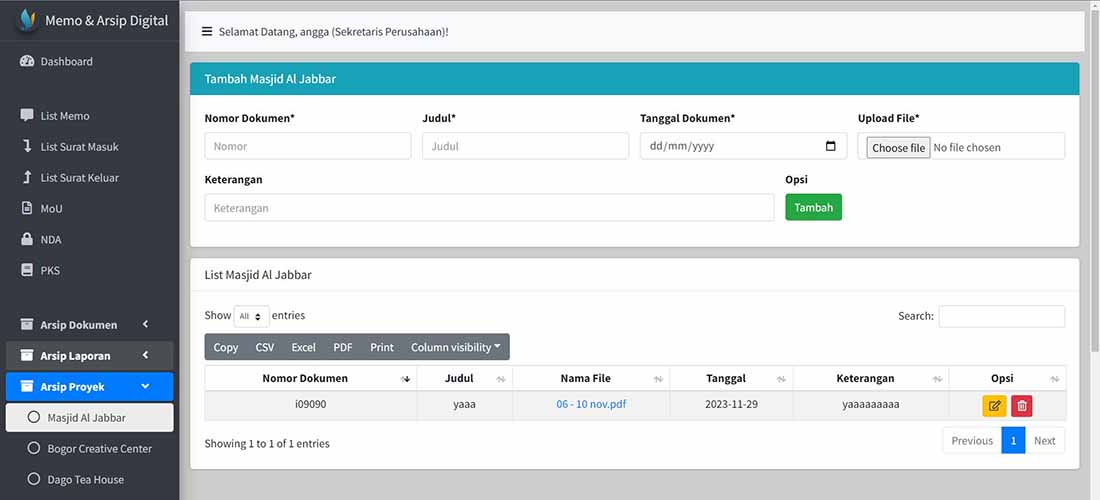Expand the Arsip Dokumen menu
Screen dimensions: 1100x500
click(90, 325)
